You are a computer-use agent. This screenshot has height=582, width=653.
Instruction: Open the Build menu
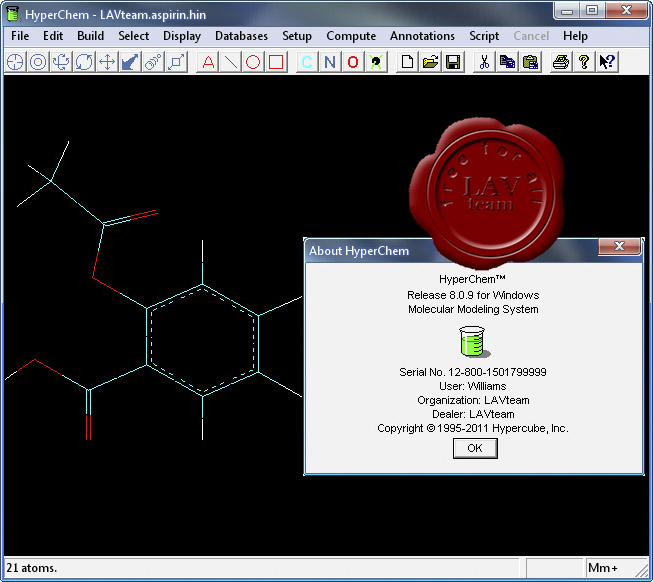pyautogui.click(x=90, y=36)
